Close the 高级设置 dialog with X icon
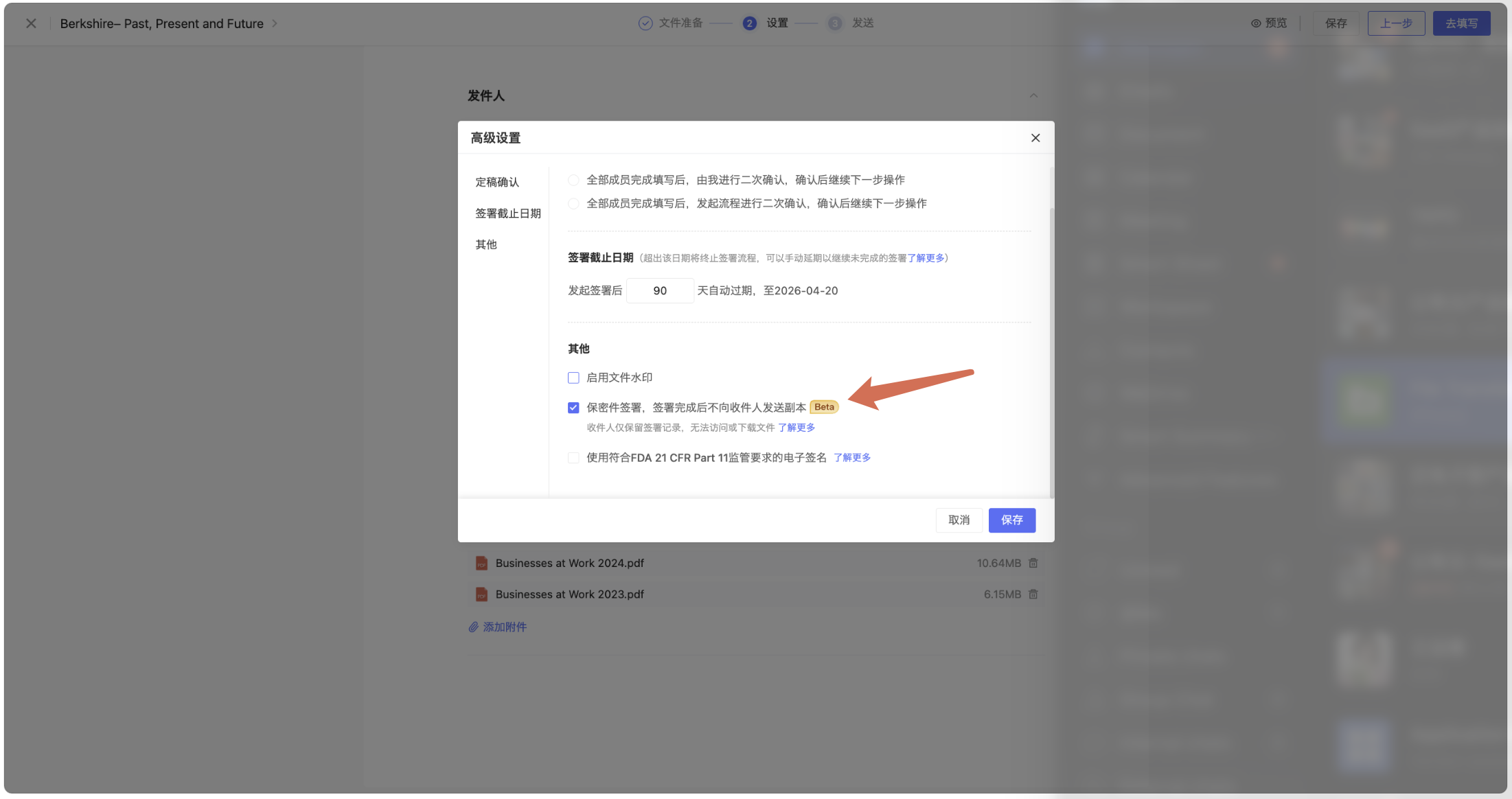 pos(1035,138)
